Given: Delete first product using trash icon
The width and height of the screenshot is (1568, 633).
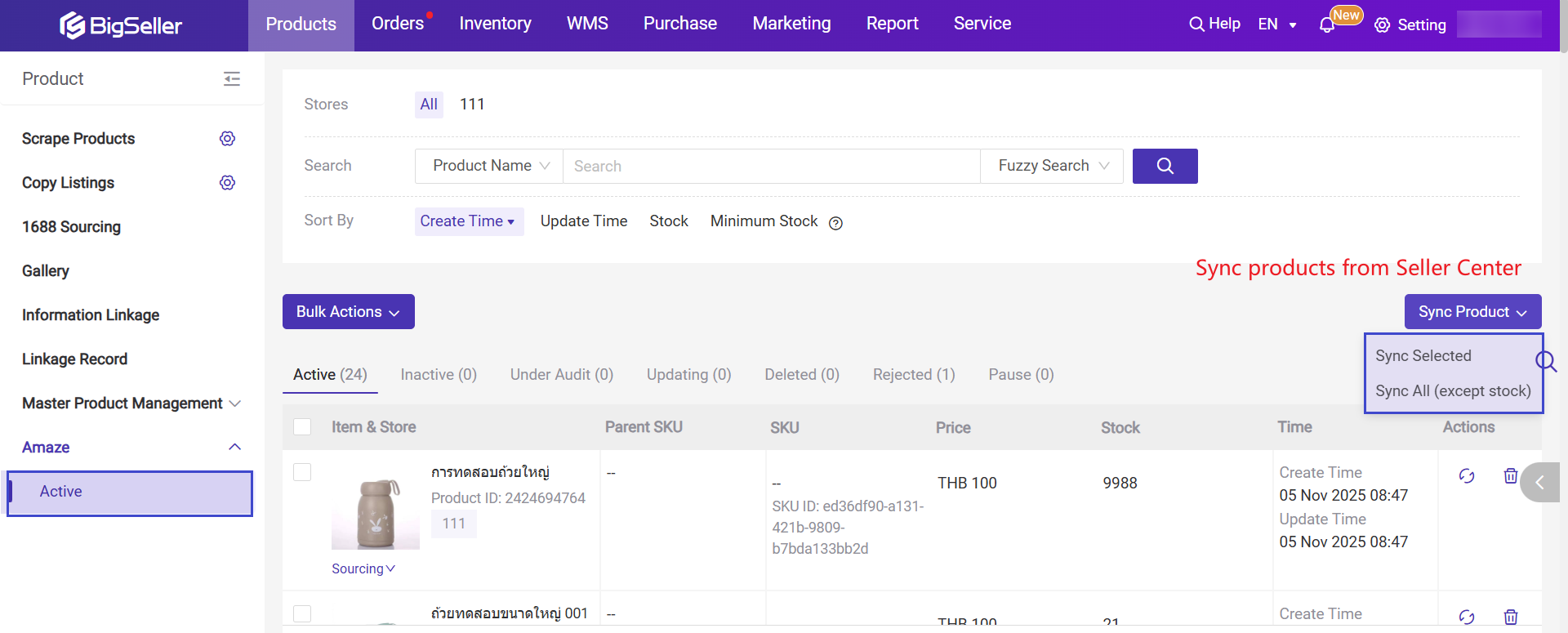Looking at the screenshot, I should (1511, 476).
